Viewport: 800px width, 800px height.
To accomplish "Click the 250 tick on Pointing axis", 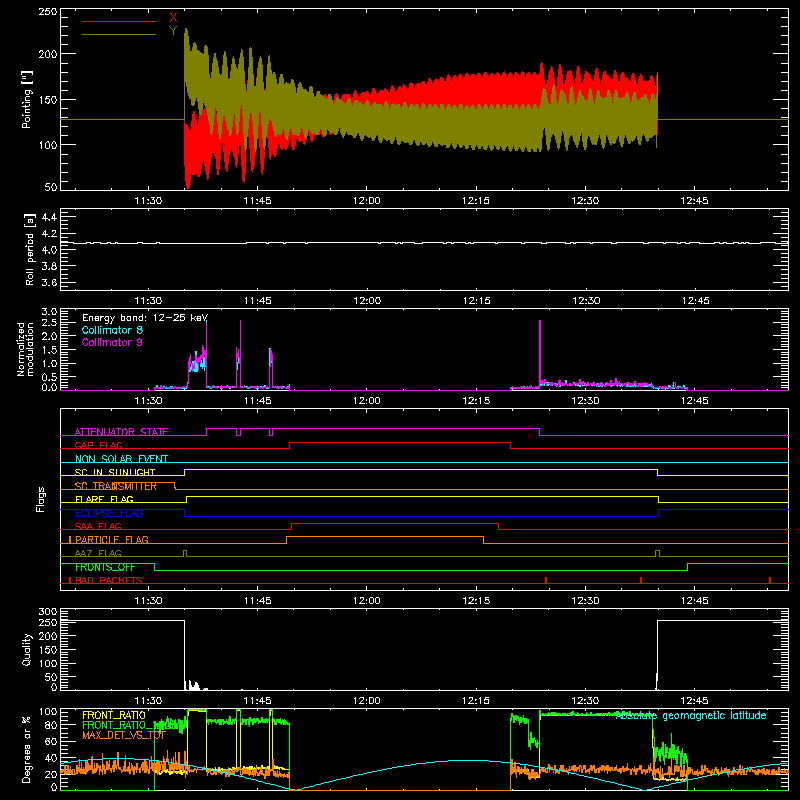I will 47,11.
